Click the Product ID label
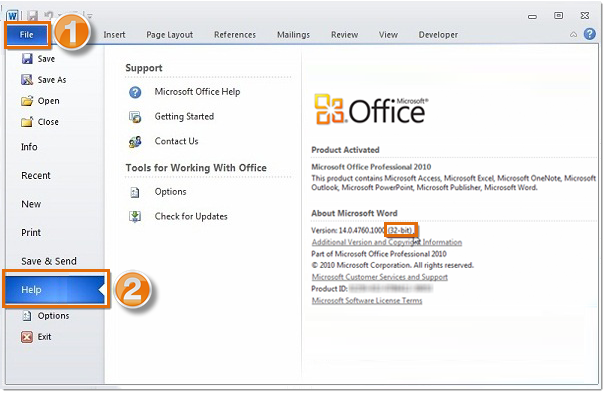This screenshot has width=606, height=394. tap(329, 289)
